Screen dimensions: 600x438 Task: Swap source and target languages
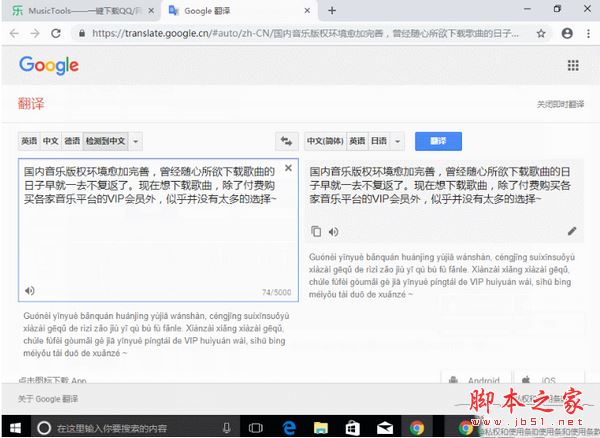point(288,142)
